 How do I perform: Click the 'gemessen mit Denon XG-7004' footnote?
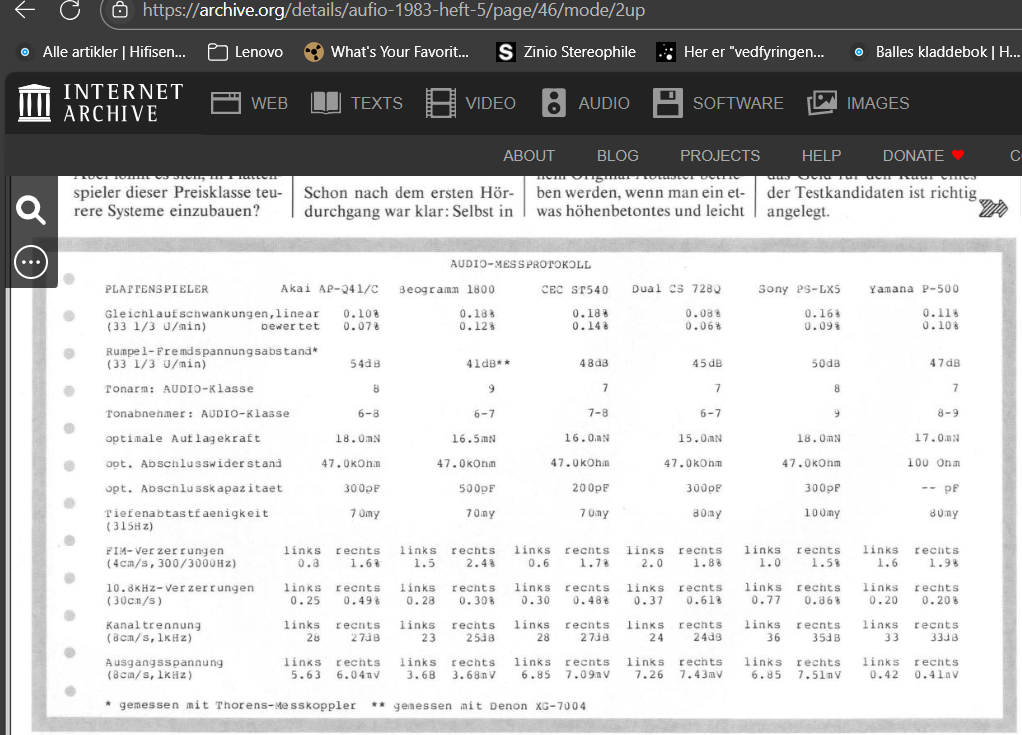coord(489,706)
